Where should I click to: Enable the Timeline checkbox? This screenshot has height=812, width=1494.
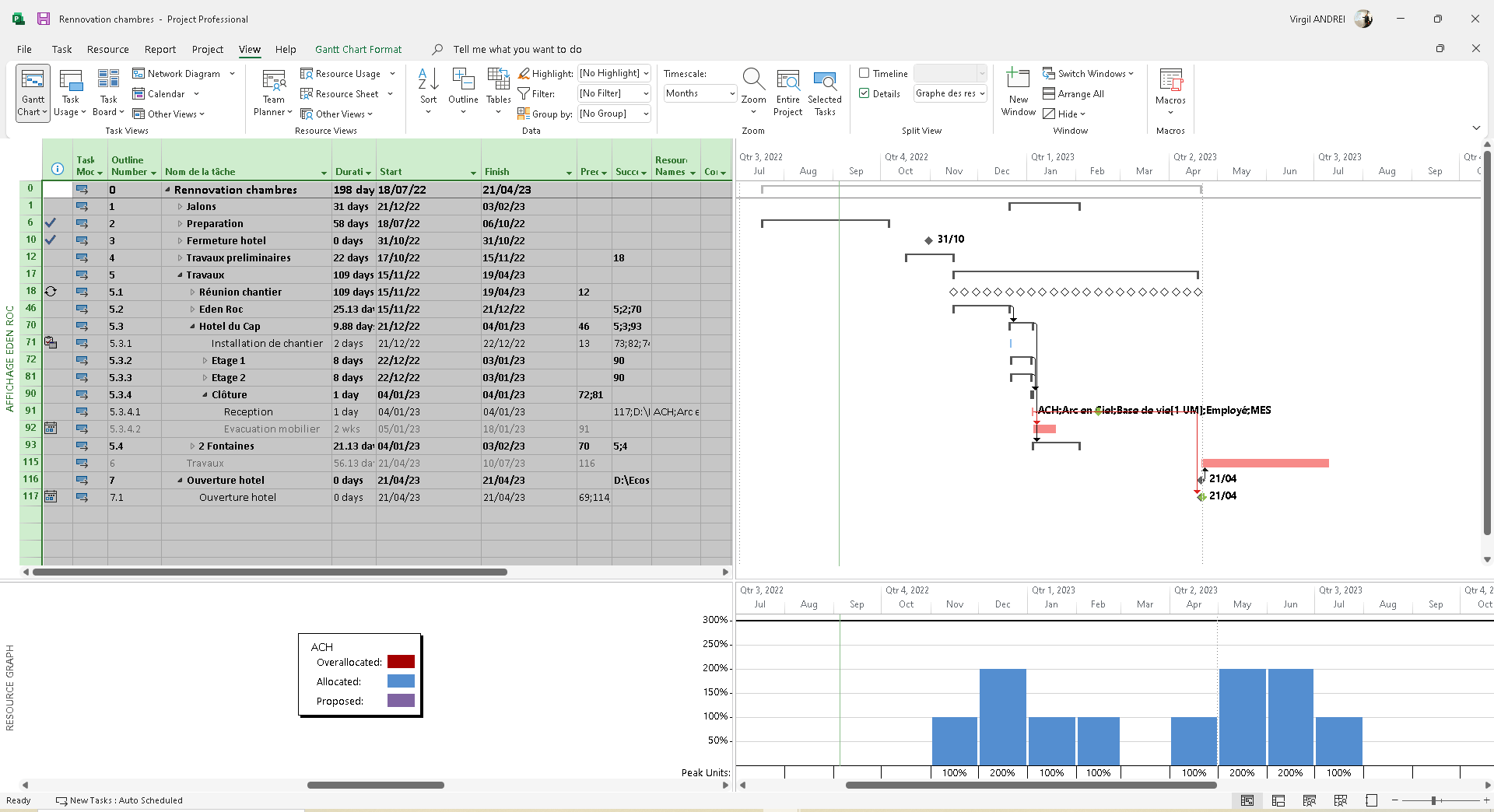pos(864,73)
